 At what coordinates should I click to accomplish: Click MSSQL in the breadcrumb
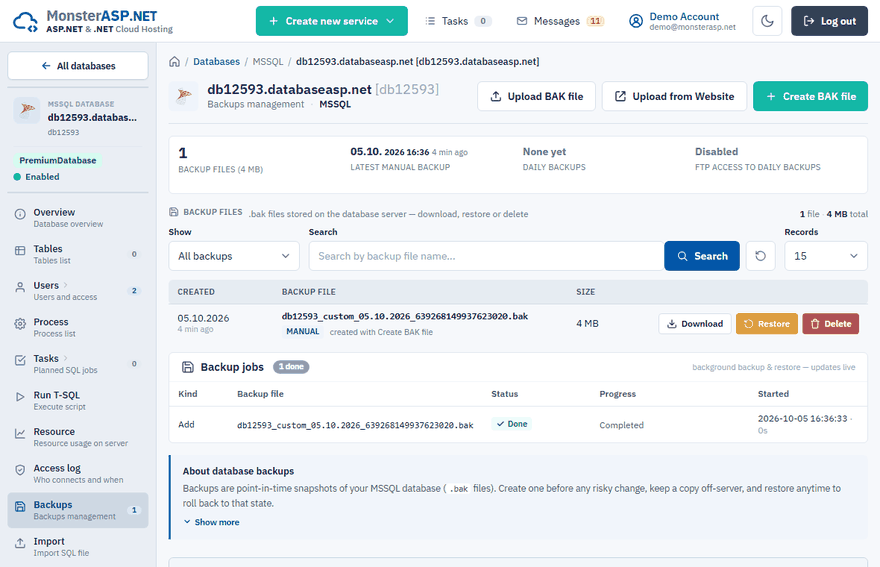point(268,62)
